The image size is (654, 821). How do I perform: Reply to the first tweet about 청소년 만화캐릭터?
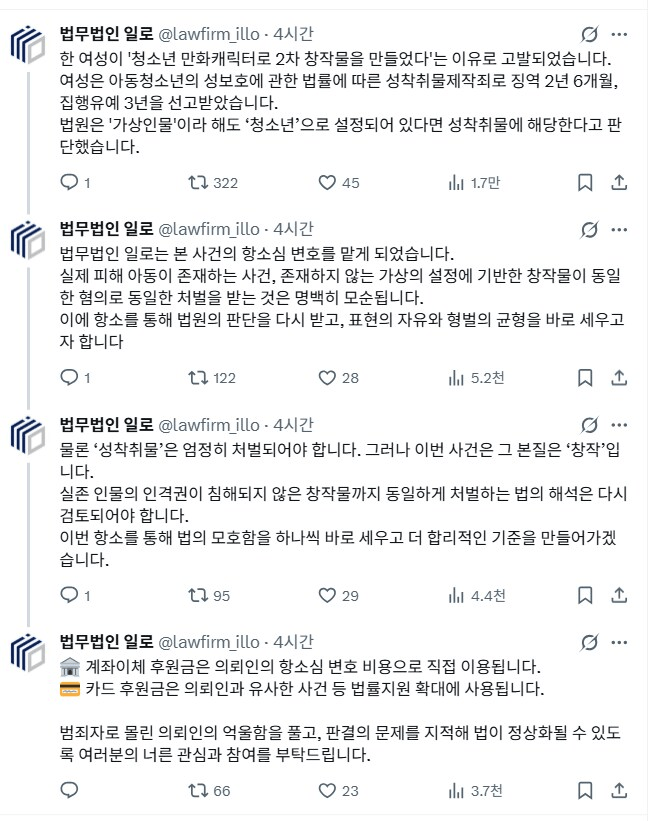pos(69,182)
